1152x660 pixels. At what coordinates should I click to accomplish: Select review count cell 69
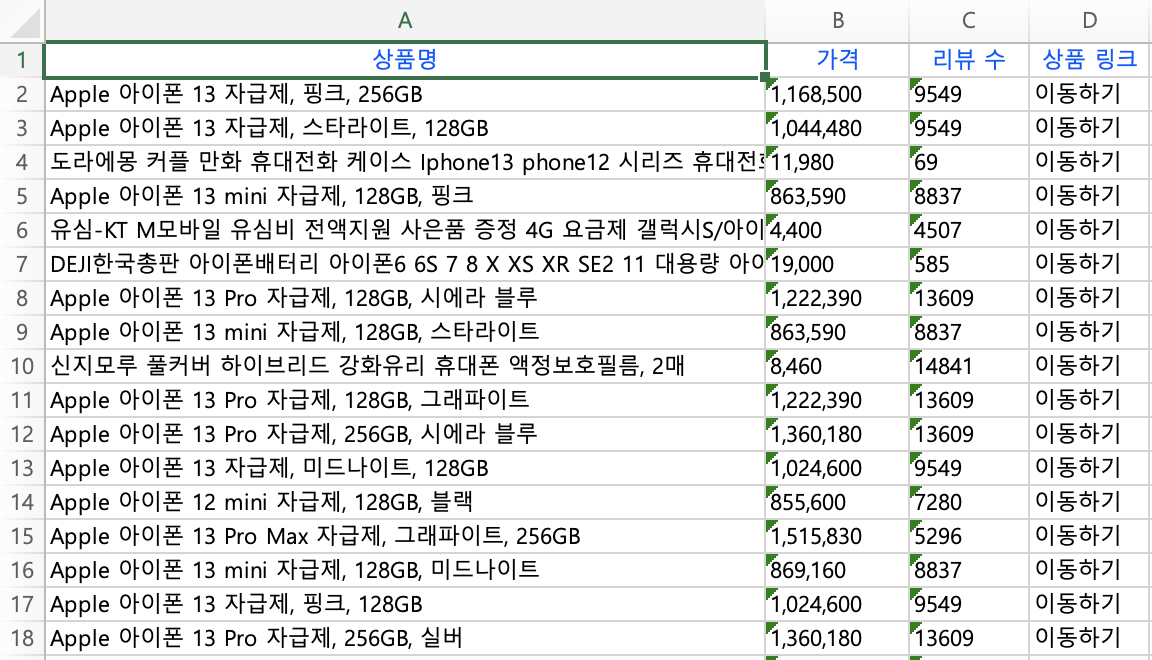tap(968, 162)
